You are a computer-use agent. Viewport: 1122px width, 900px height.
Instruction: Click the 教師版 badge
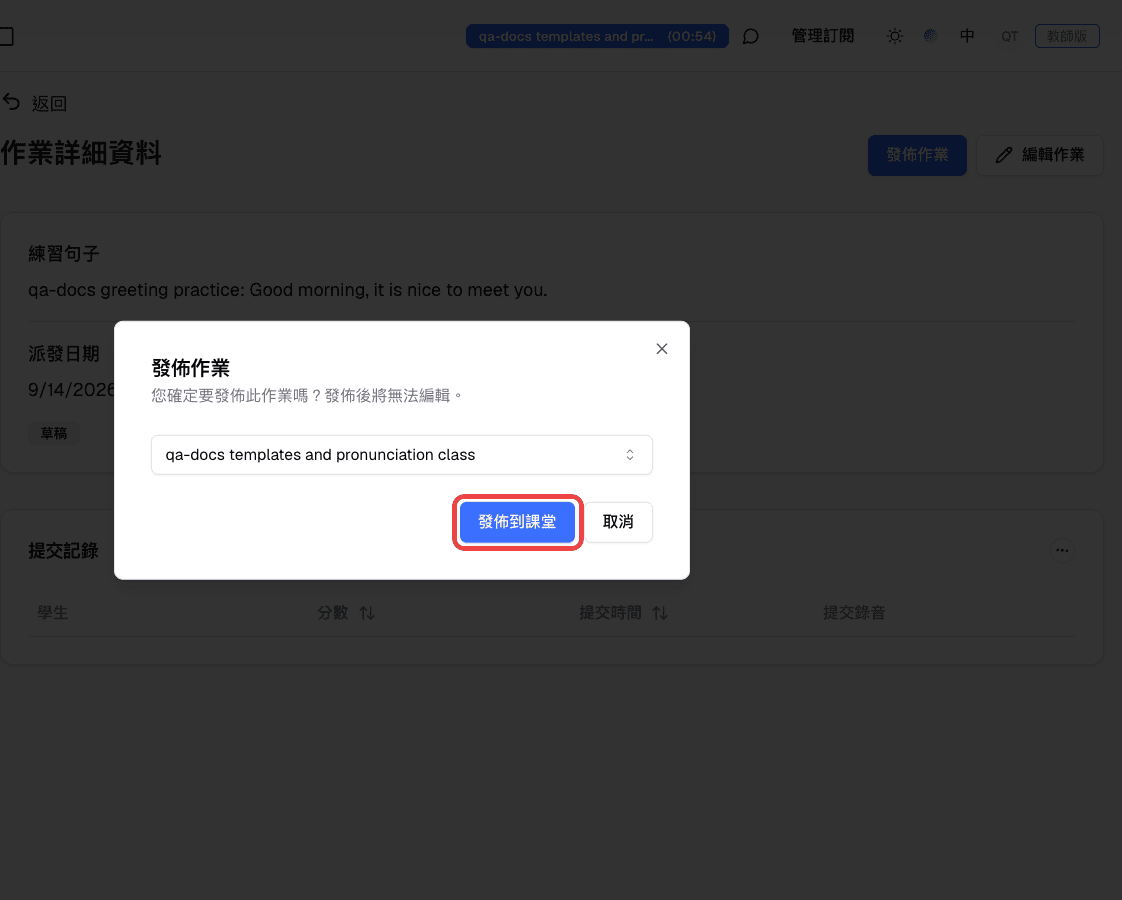click(x=1067, y=36)
